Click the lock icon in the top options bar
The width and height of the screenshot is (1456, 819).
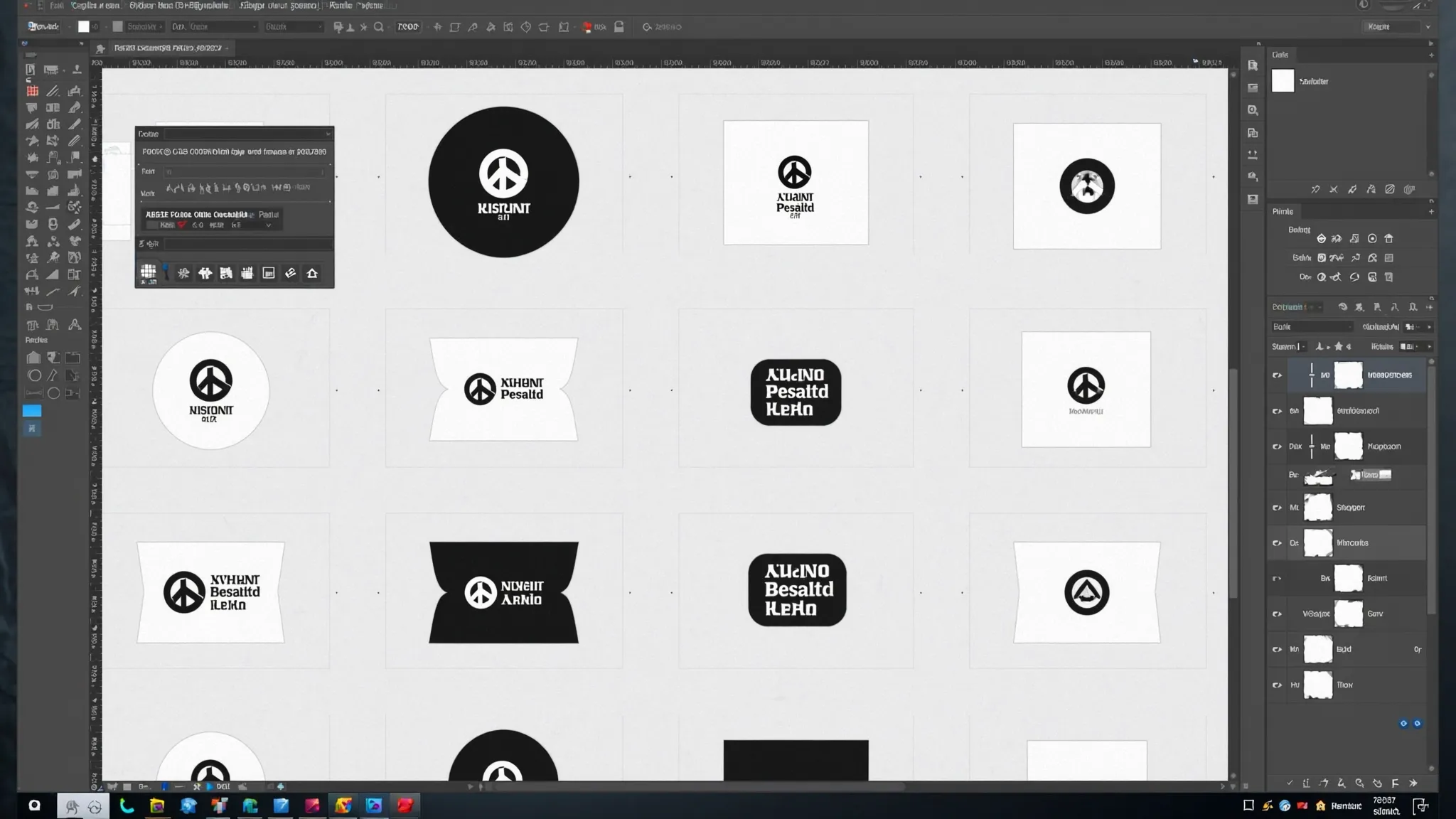(x=619, y=27)
